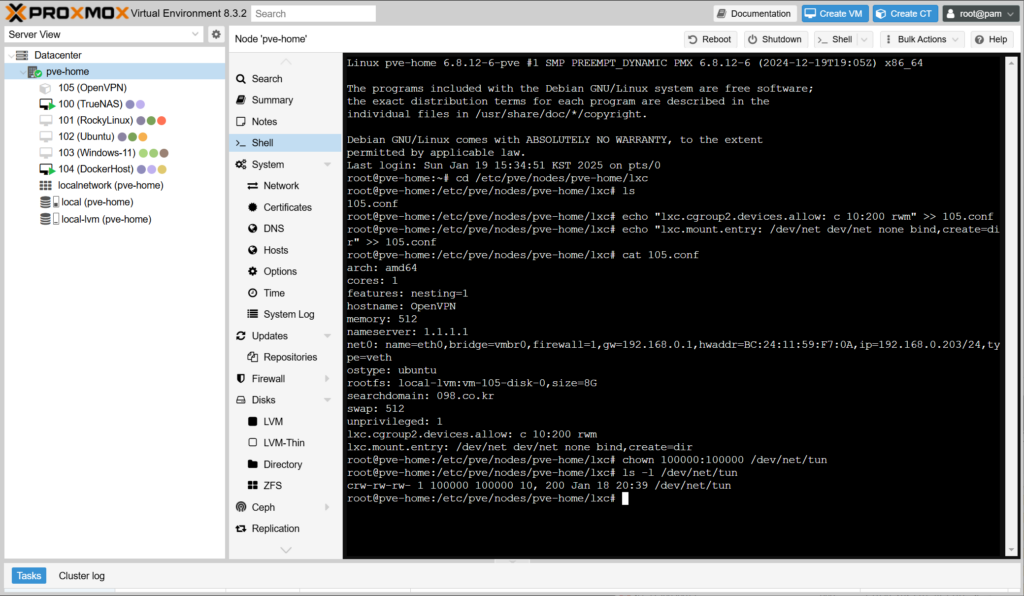Image resolution: width=1024 pixels, height=596 pixels.
Task: Expand the Ceph submenu
Action: 327,508
